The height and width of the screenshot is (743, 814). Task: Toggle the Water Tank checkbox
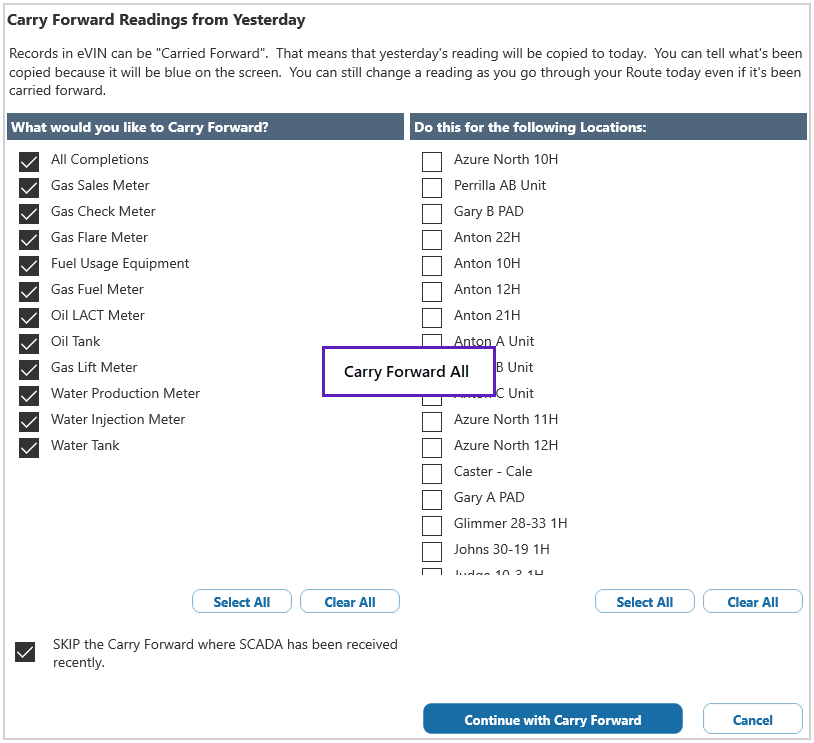29,447
